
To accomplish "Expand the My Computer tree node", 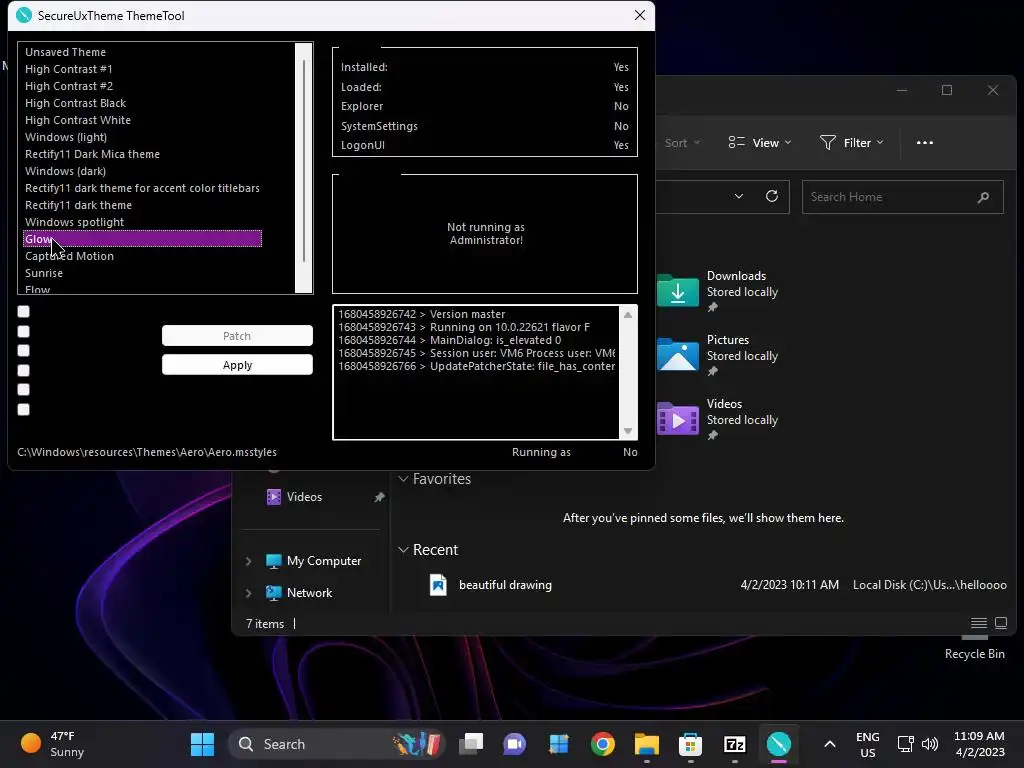I will (248, 561).
